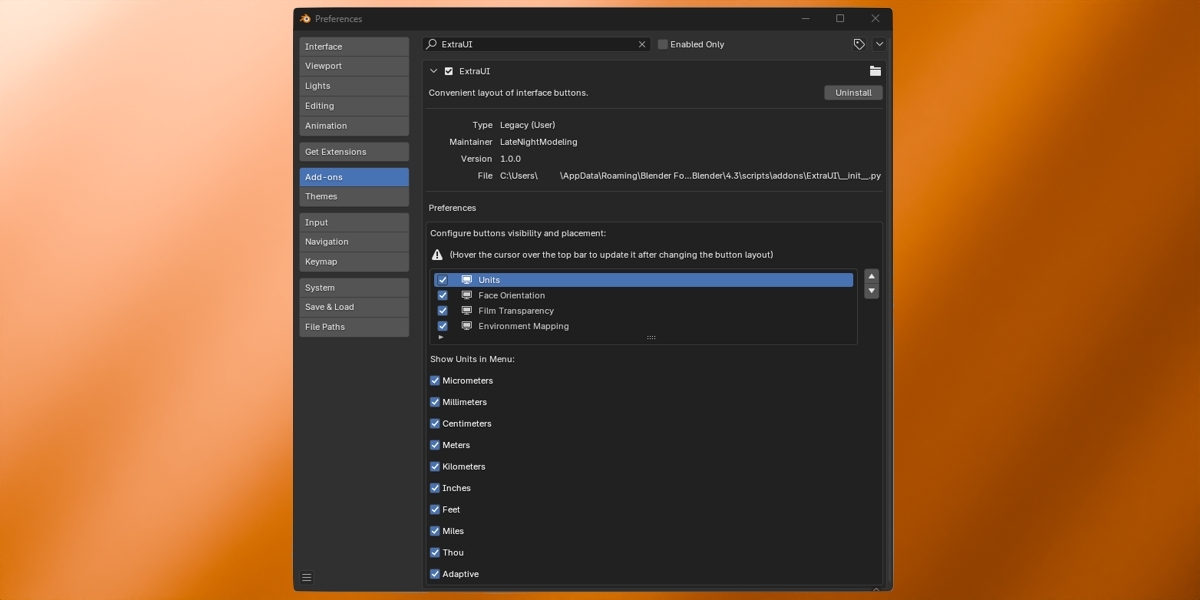This screenshot has width=1200, height=600.
Task: Uncheck Environment Mapping button visibility
Action: tap(442, 326)
